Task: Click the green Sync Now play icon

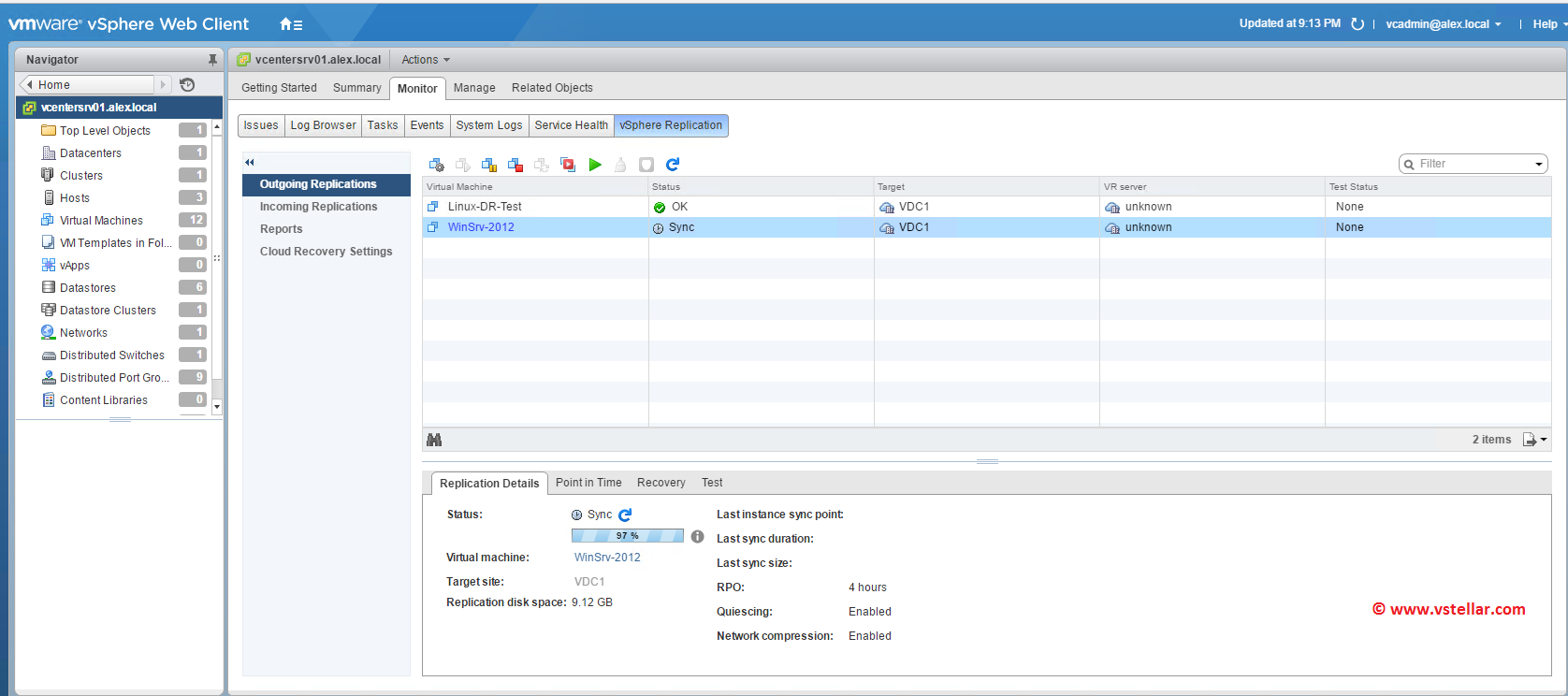Action: [595, 165]
